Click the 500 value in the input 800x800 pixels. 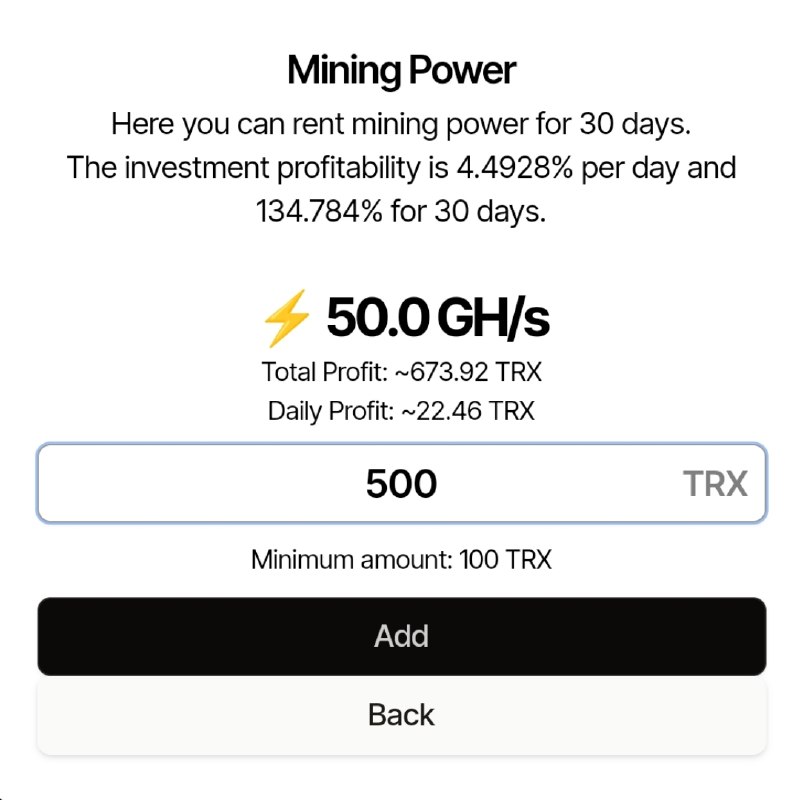tap(401, 484)
